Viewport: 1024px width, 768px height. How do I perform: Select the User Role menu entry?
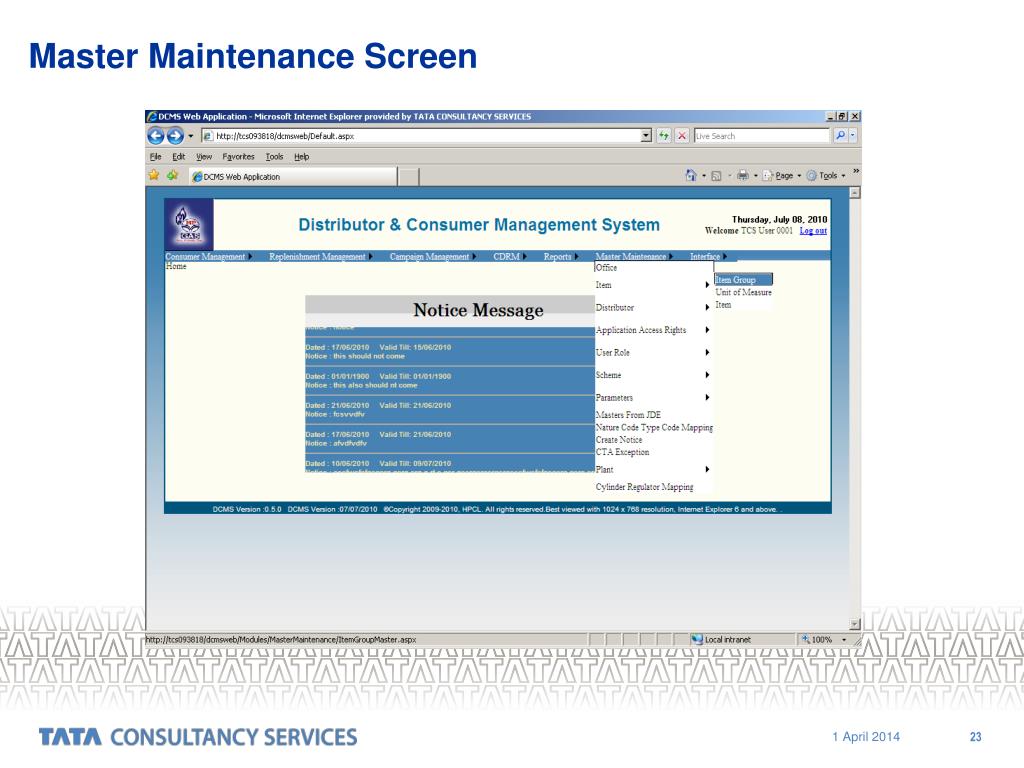point(653,353)
